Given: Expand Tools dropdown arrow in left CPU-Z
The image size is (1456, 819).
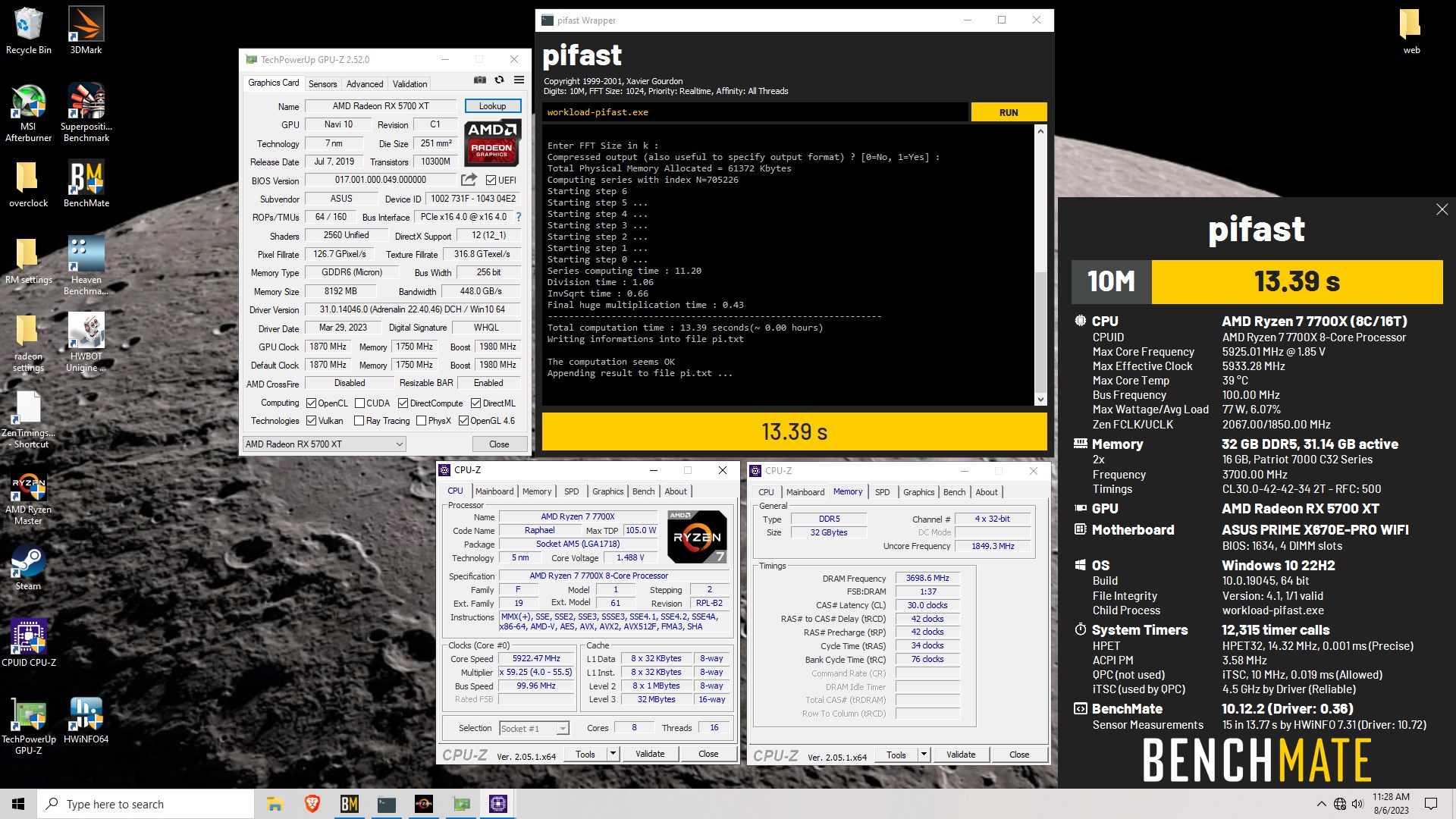Looking at the screenshot, I should (613, 754).
